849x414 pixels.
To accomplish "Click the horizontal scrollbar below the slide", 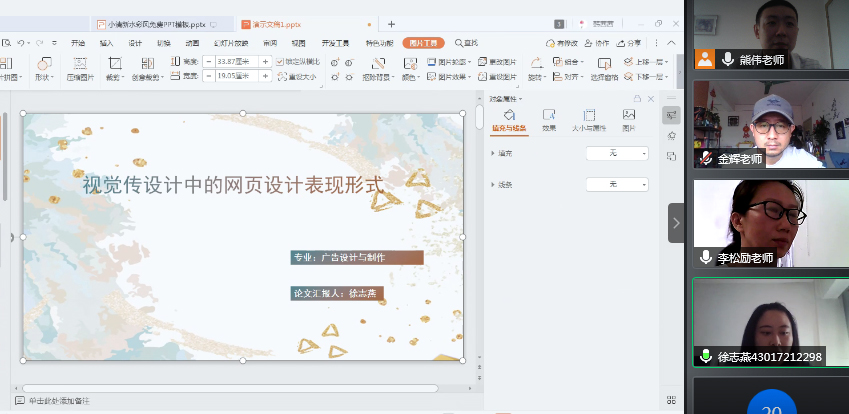I will 230,388.
